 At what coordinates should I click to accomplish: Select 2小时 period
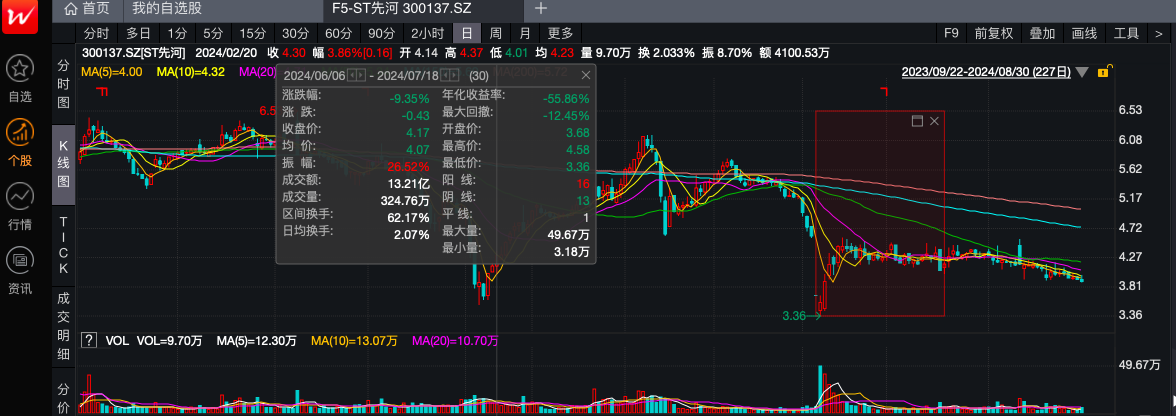[x=428, y=33]
